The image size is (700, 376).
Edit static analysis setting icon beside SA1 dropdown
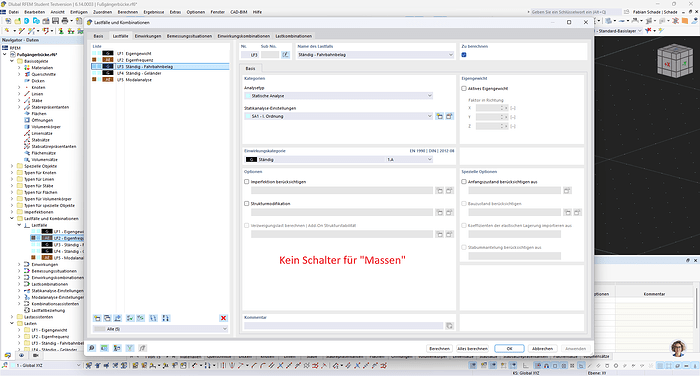coord(450,116)
